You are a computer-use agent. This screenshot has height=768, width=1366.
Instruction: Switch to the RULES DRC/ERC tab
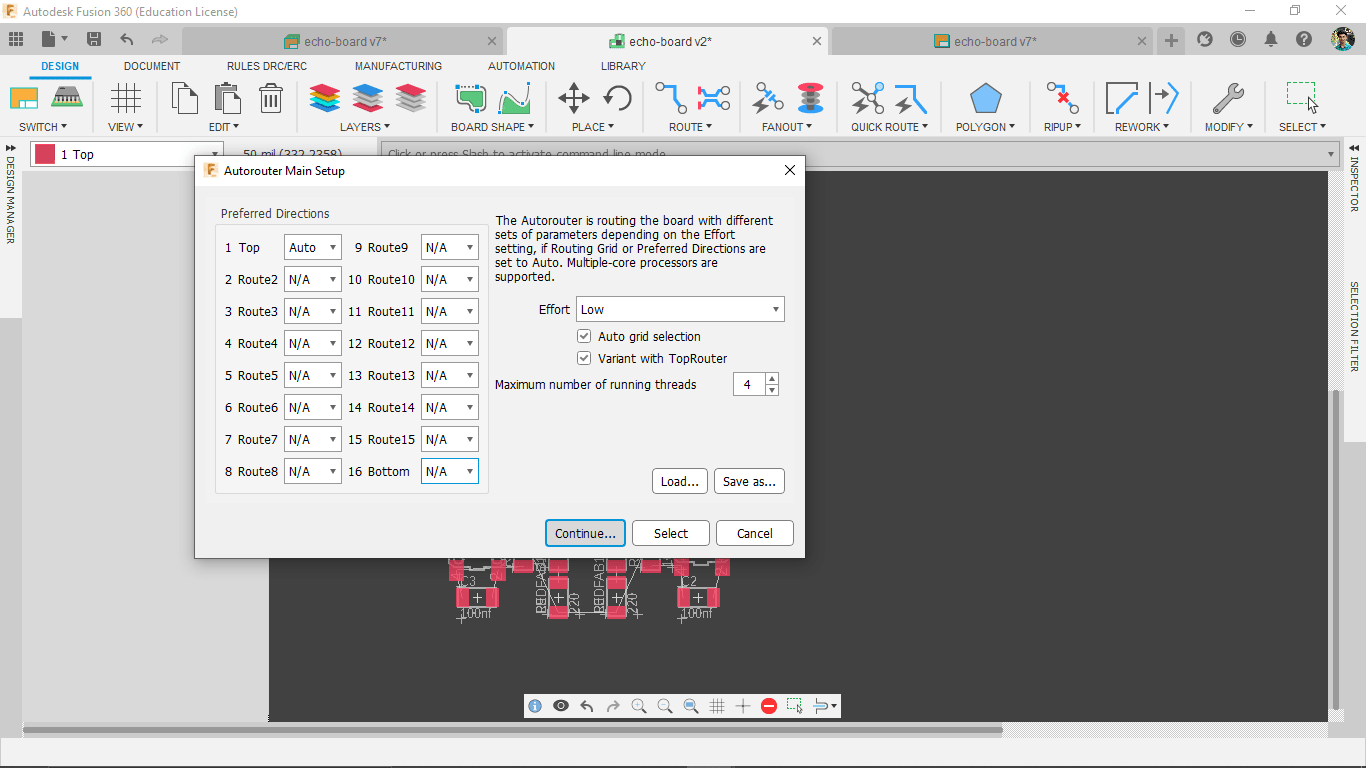point(267,66)
